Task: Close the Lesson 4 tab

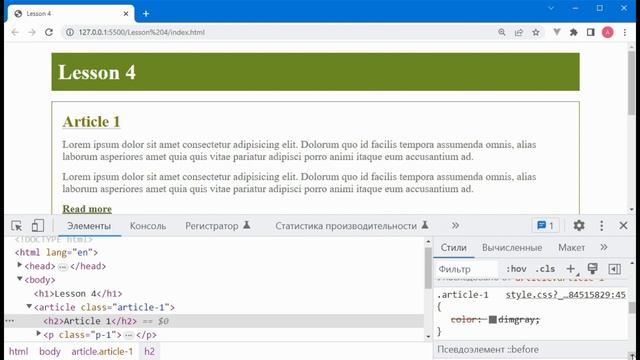Action: click(126, 13)
